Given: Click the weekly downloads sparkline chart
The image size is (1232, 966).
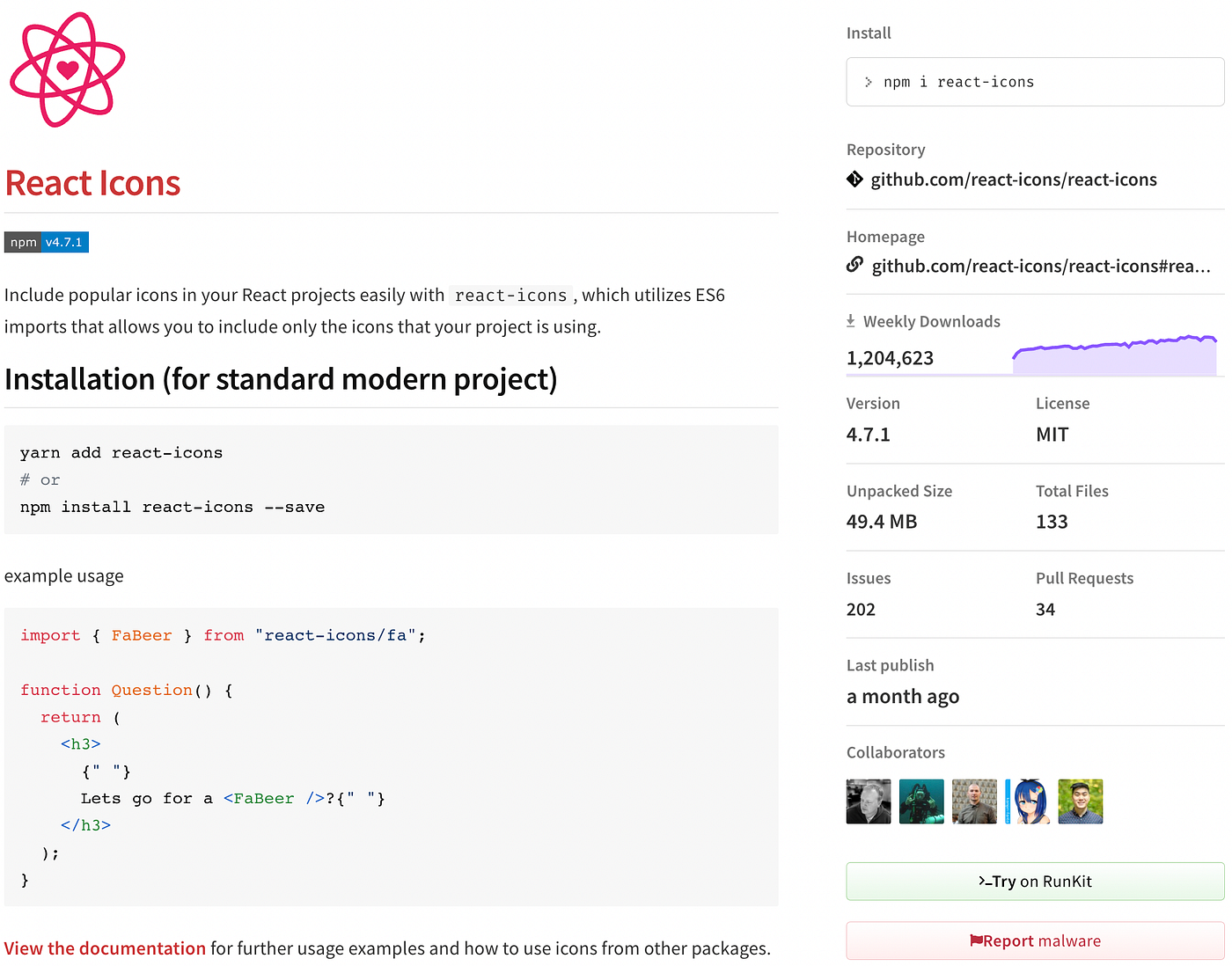Looking at the screenshot, I should click(x=1115, y=355).
